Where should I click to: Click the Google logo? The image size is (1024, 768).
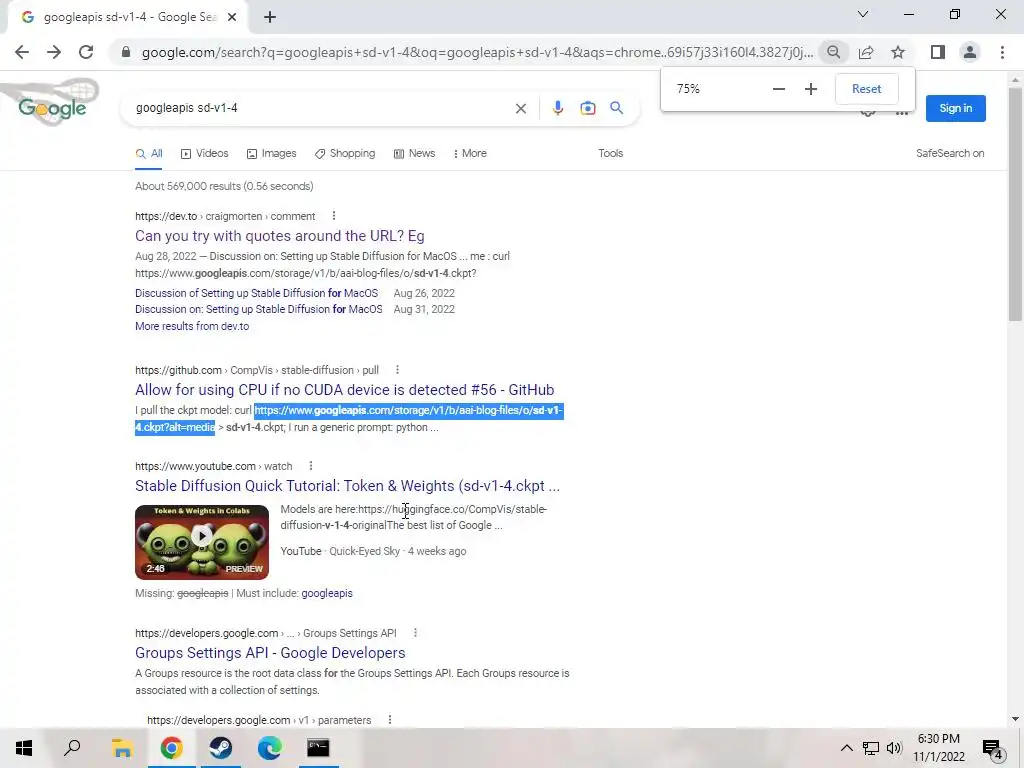tap(52, 108)
